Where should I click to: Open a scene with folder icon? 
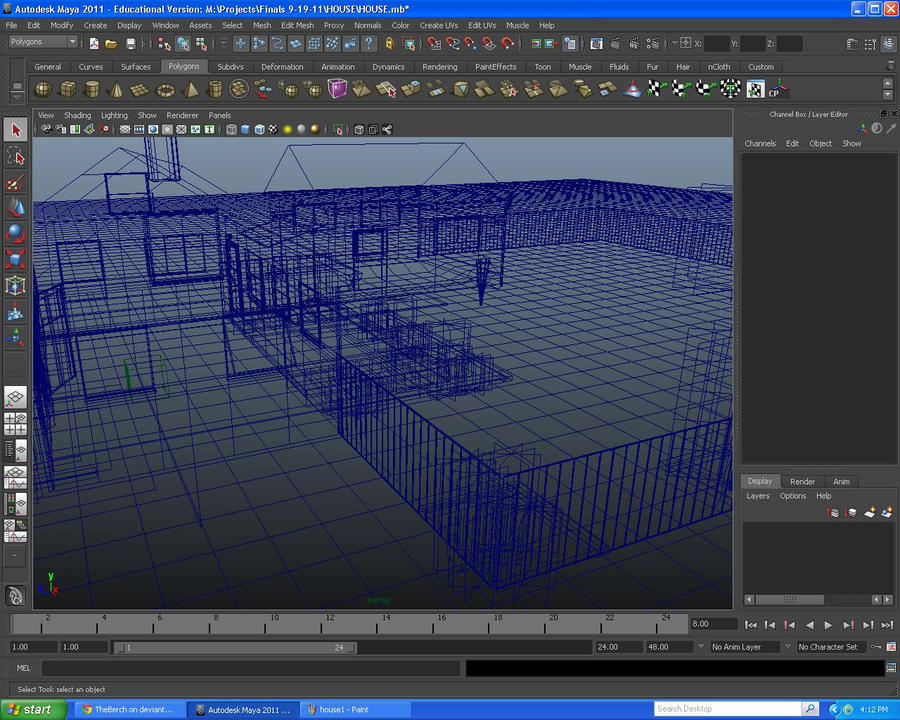pyautogui.click(x=111, y=44)
